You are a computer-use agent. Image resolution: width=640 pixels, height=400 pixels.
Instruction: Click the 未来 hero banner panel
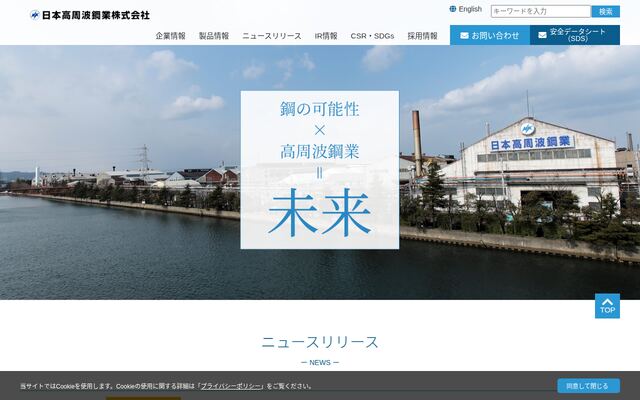(x=320, y=170)
